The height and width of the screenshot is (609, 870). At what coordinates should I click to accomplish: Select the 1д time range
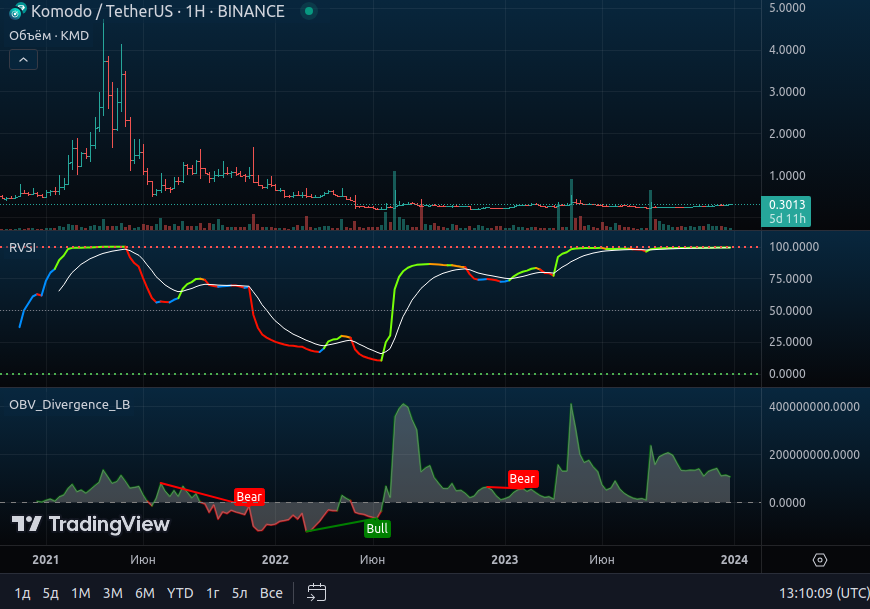tap(22, 593)
